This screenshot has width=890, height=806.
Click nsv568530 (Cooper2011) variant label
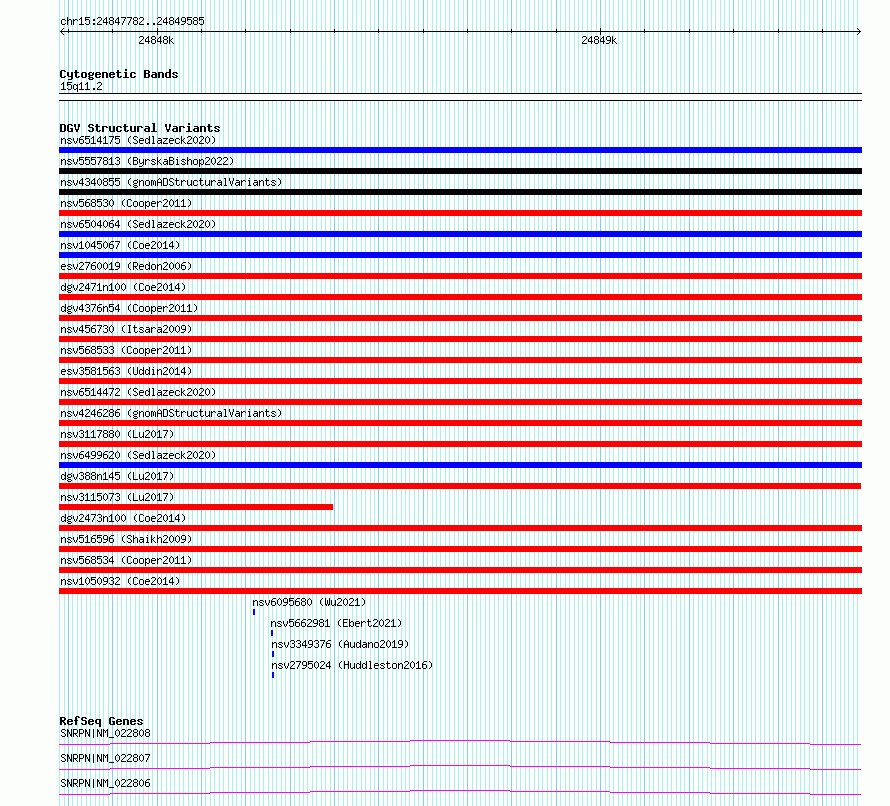126,203
